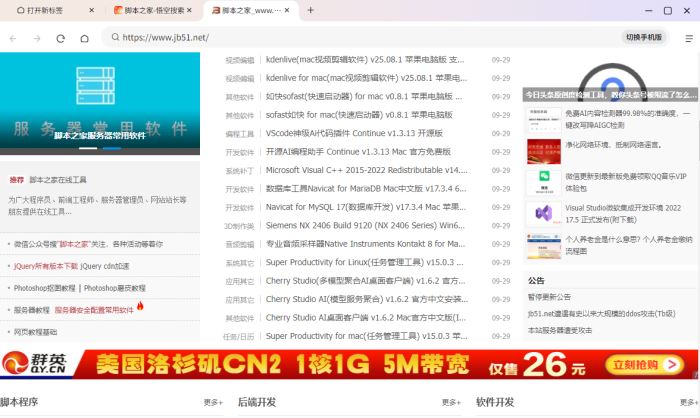700x418 pixels.
Task: Open the Visual Studio logo thumbnail
Action: point(543,214)
